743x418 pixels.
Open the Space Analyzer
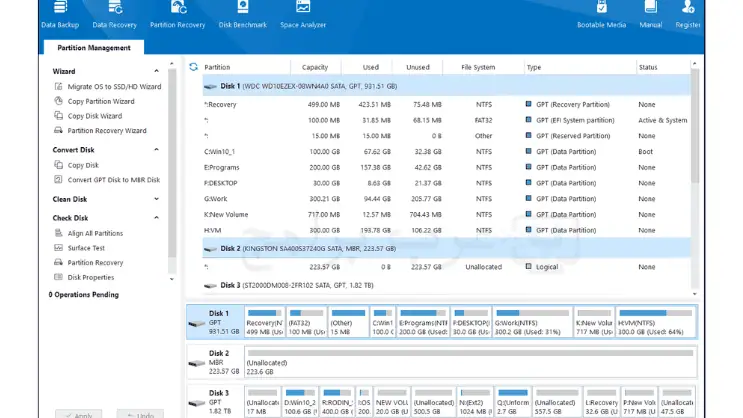click(303, 15)
